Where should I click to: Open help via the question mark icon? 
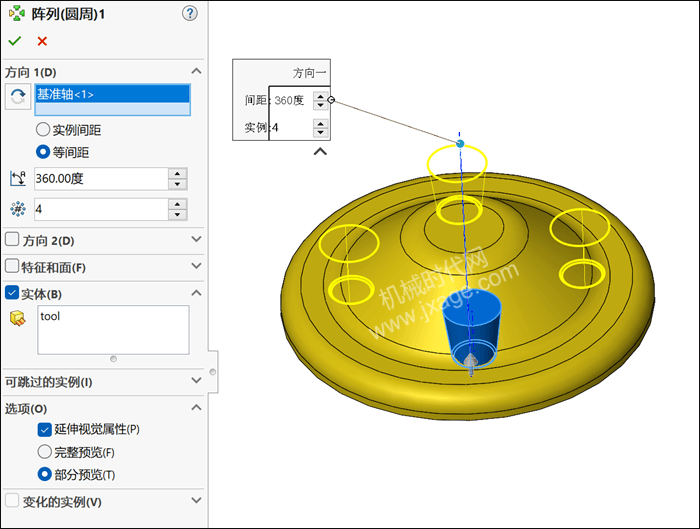[190, 13]
